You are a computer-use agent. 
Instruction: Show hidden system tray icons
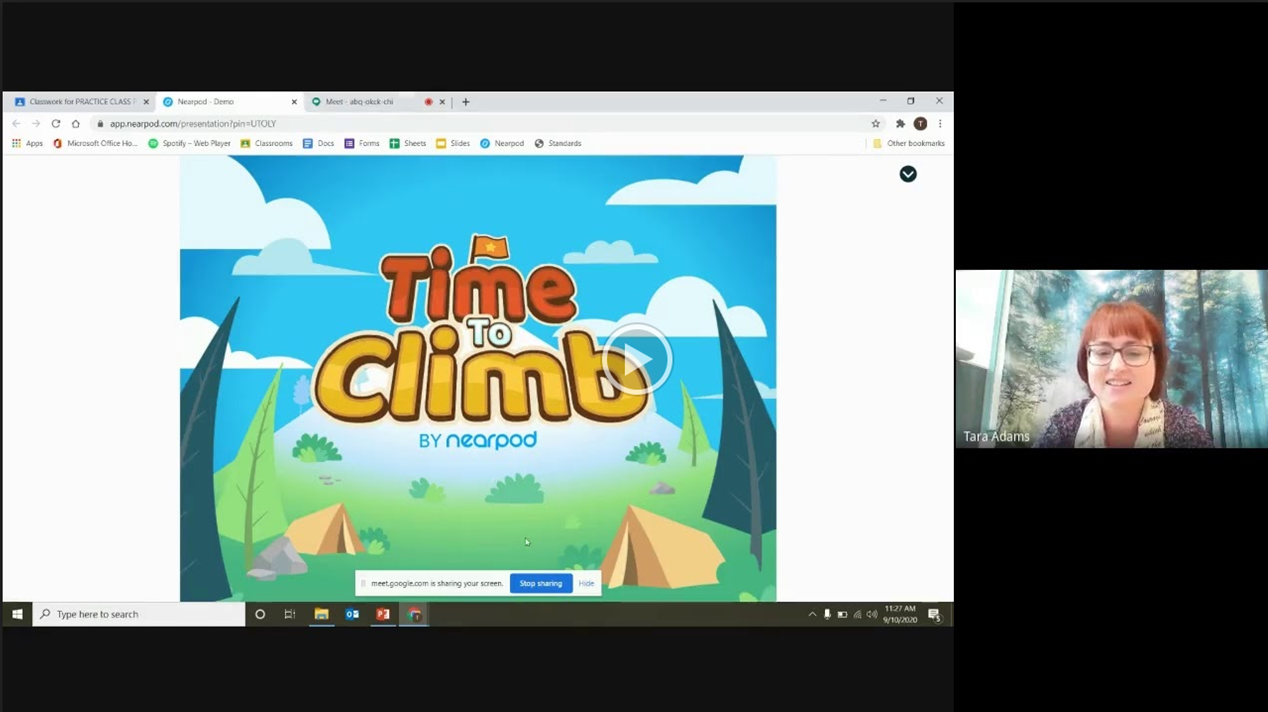(x=812, y=614)
